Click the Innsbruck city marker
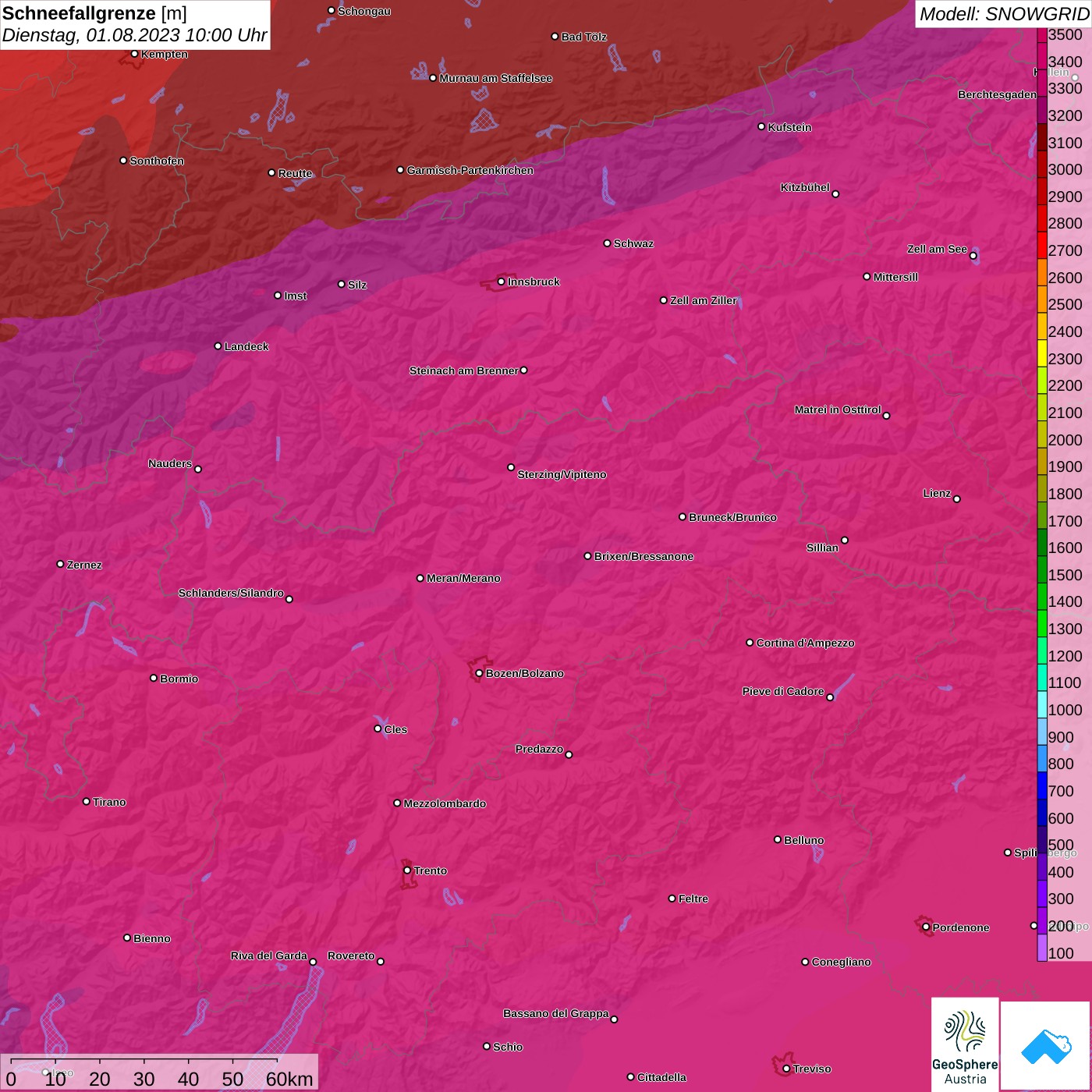The image size is (1092, 1092). click(x=502, y=282)
